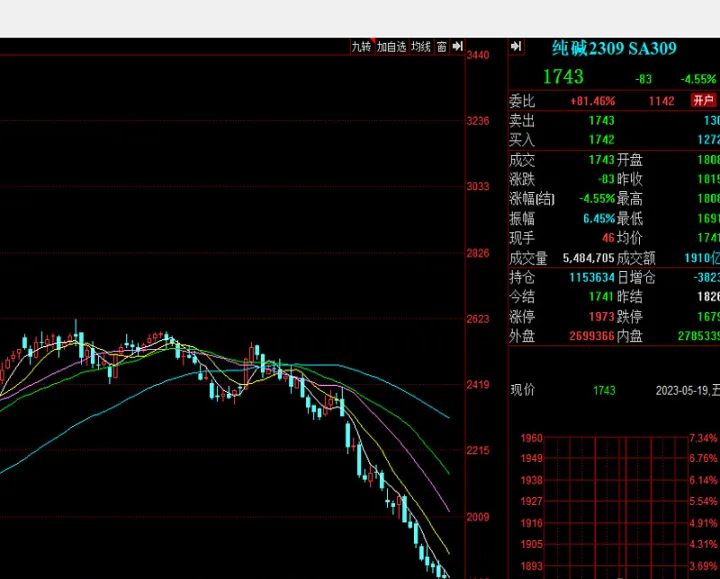720x579 pixels.
Task: Click the 2009 price axis label
Action: click(478, 517)
